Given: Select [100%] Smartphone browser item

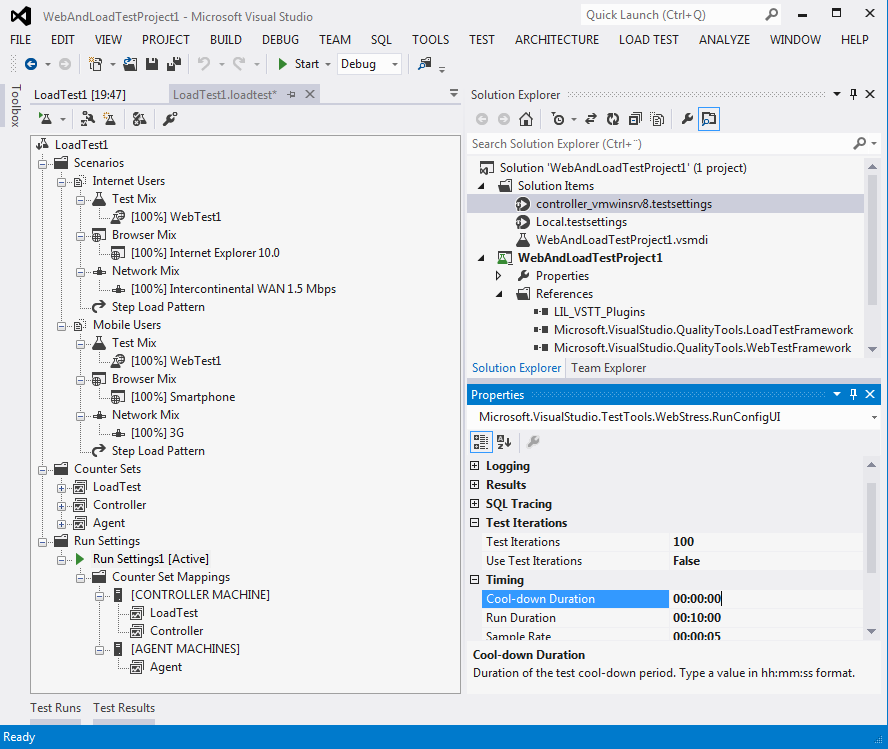Looking at the screenshot, I should (183, 397).
